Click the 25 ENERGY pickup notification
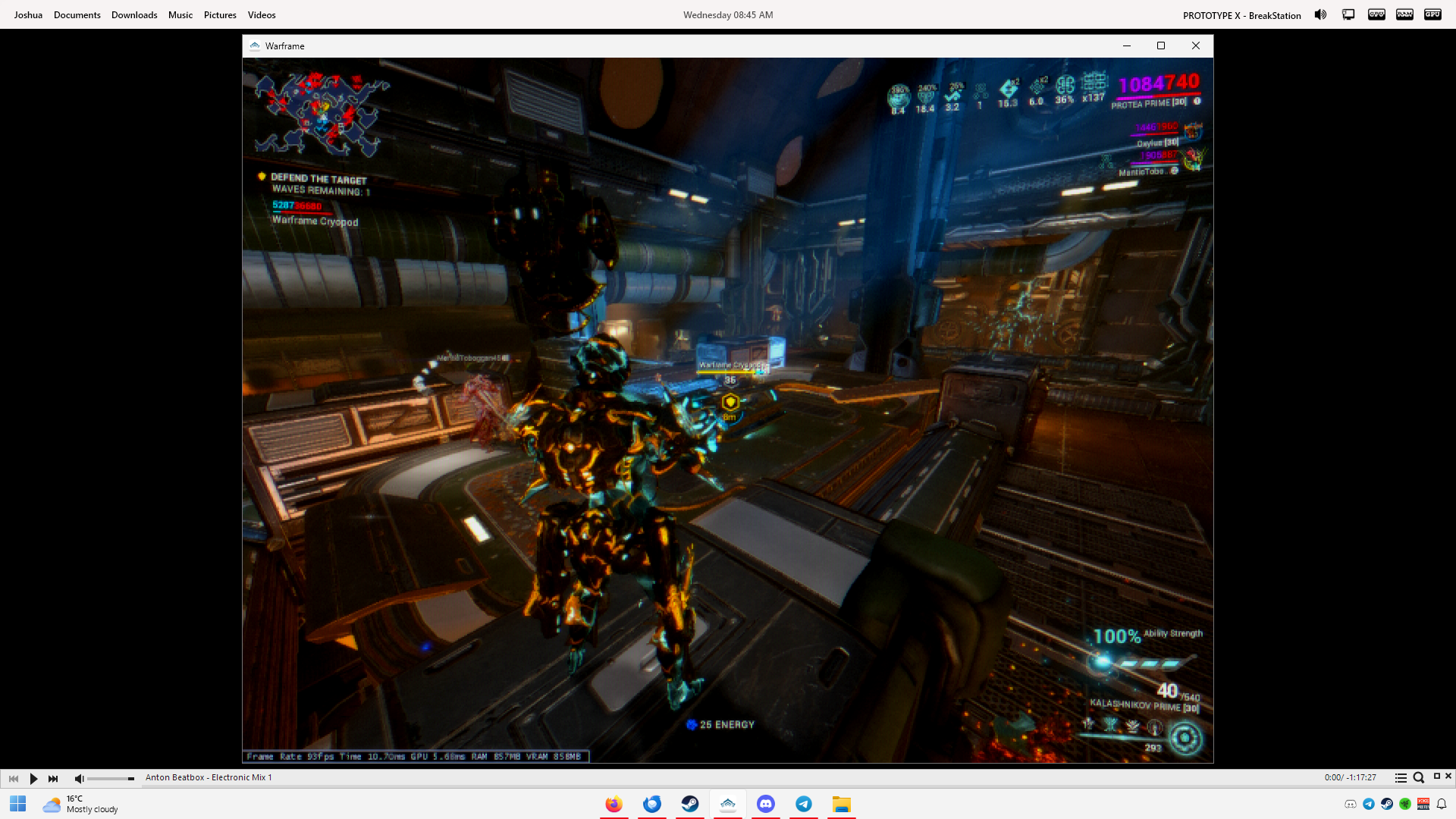Viewport: 1456px width, 819px height. coord(720,725)
